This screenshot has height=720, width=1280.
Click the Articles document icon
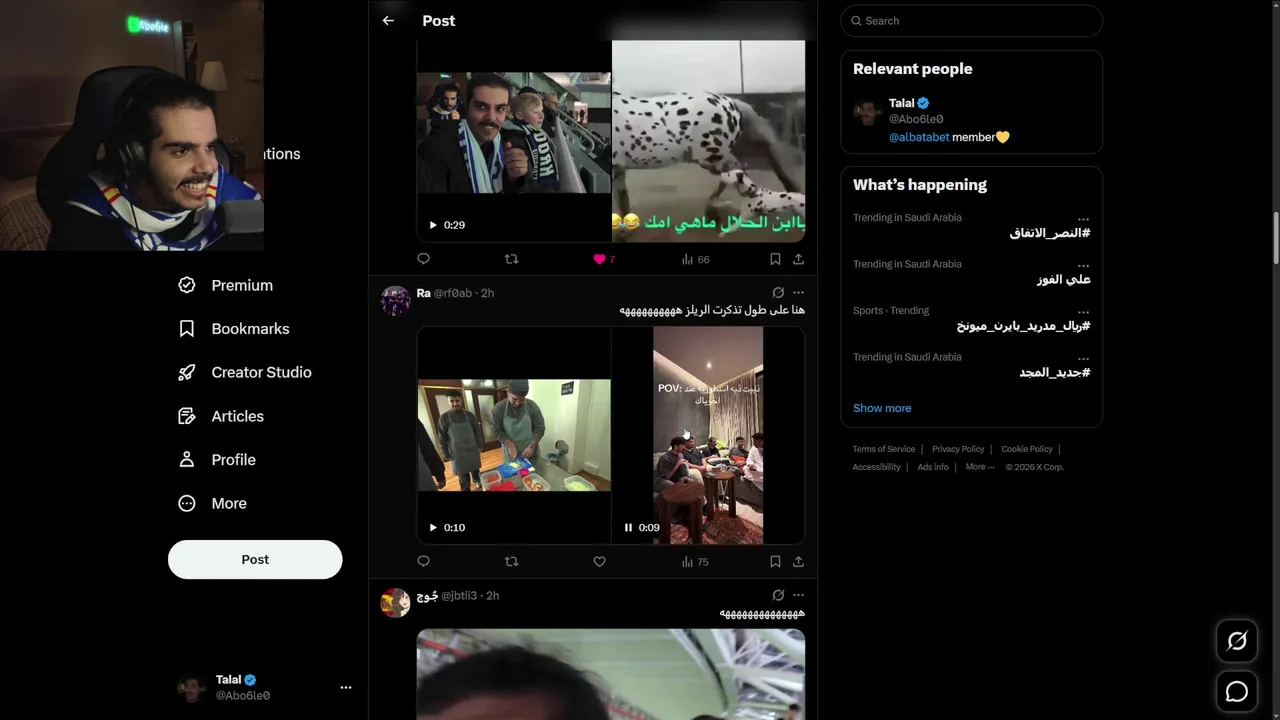(x=187, y=416)
